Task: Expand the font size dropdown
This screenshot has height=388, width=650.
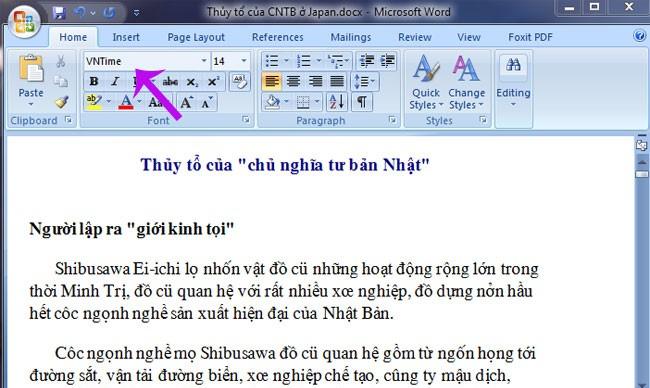Action: point(244,61)
